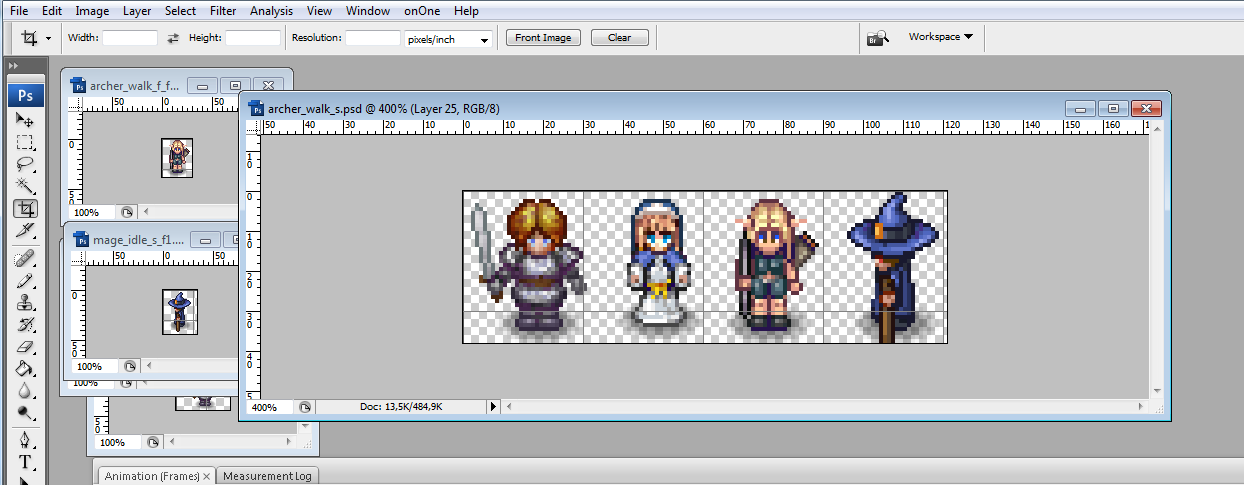Select the History Brush tool
The height and width of the screenshot is (485, 1244).
[26, 324]
